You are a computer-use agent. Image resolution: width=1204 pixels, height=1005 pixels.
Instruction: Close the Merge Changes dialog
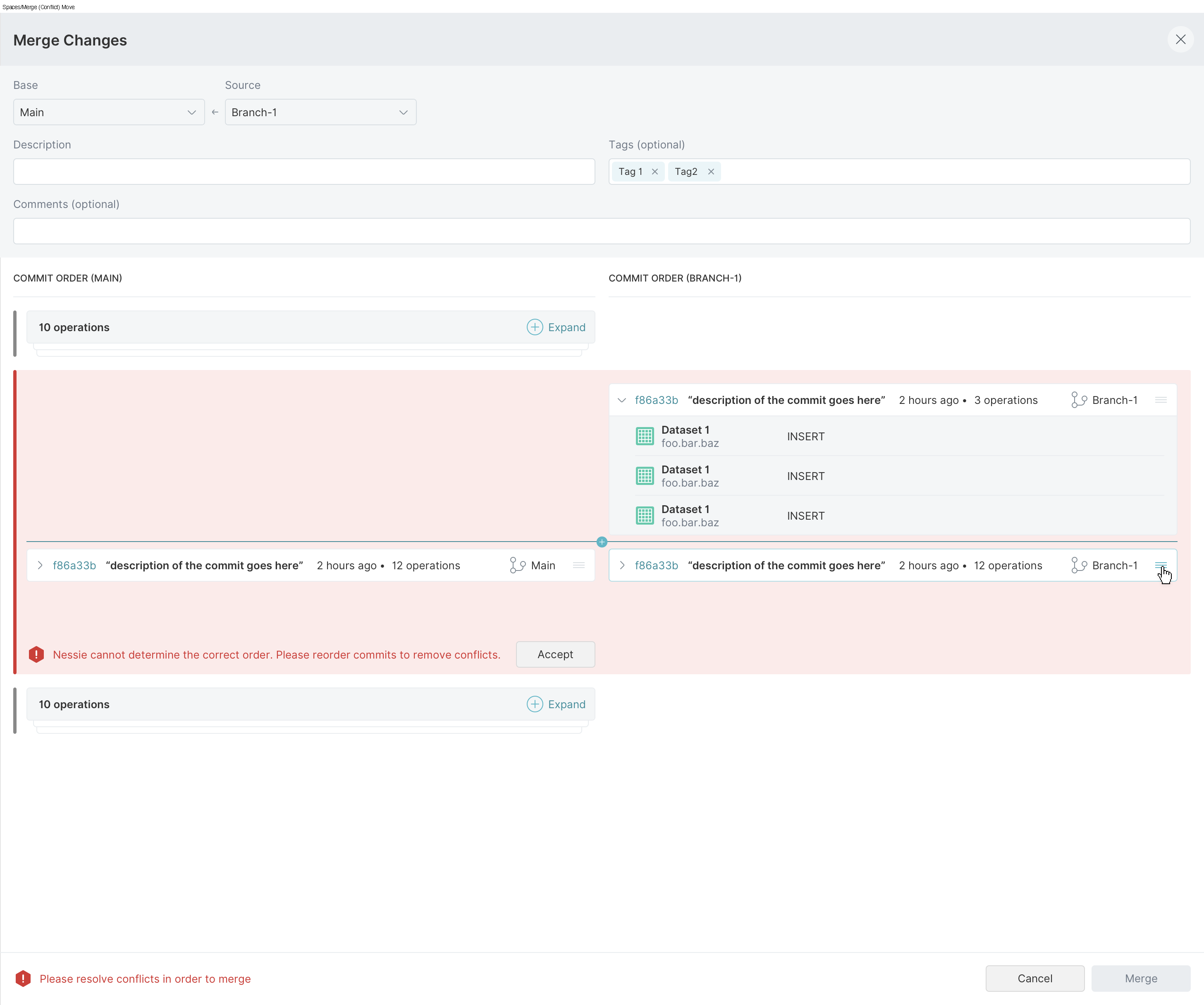point(1180,40)
